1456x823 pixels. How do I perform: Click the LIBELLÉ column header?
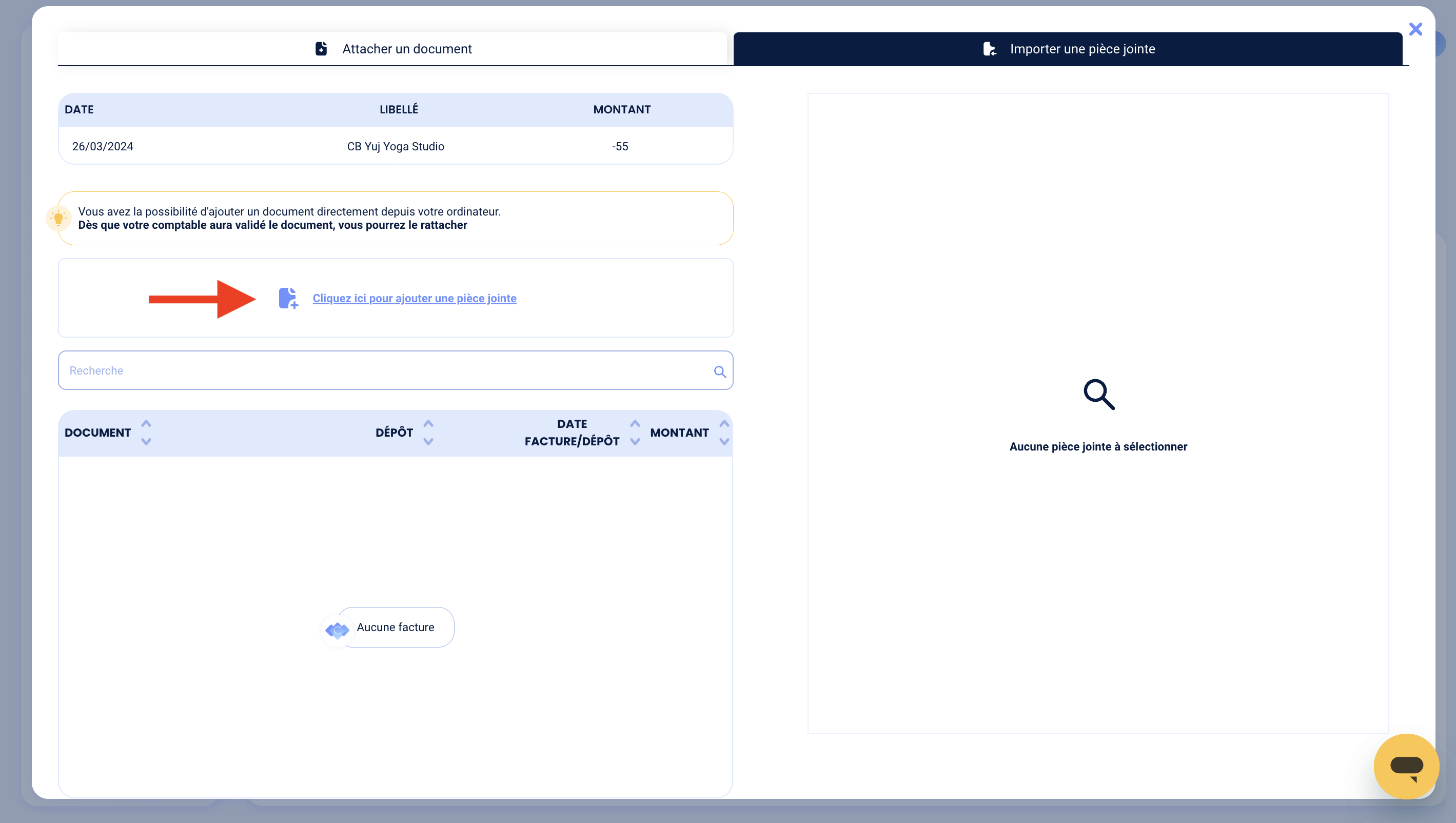[399, 109]
